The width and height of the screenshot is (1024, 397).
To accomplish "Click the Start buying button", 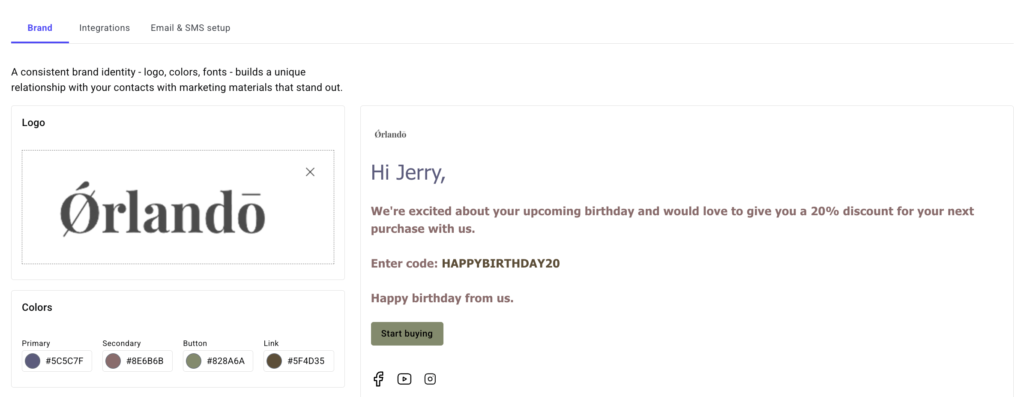I will pos(407,334).
